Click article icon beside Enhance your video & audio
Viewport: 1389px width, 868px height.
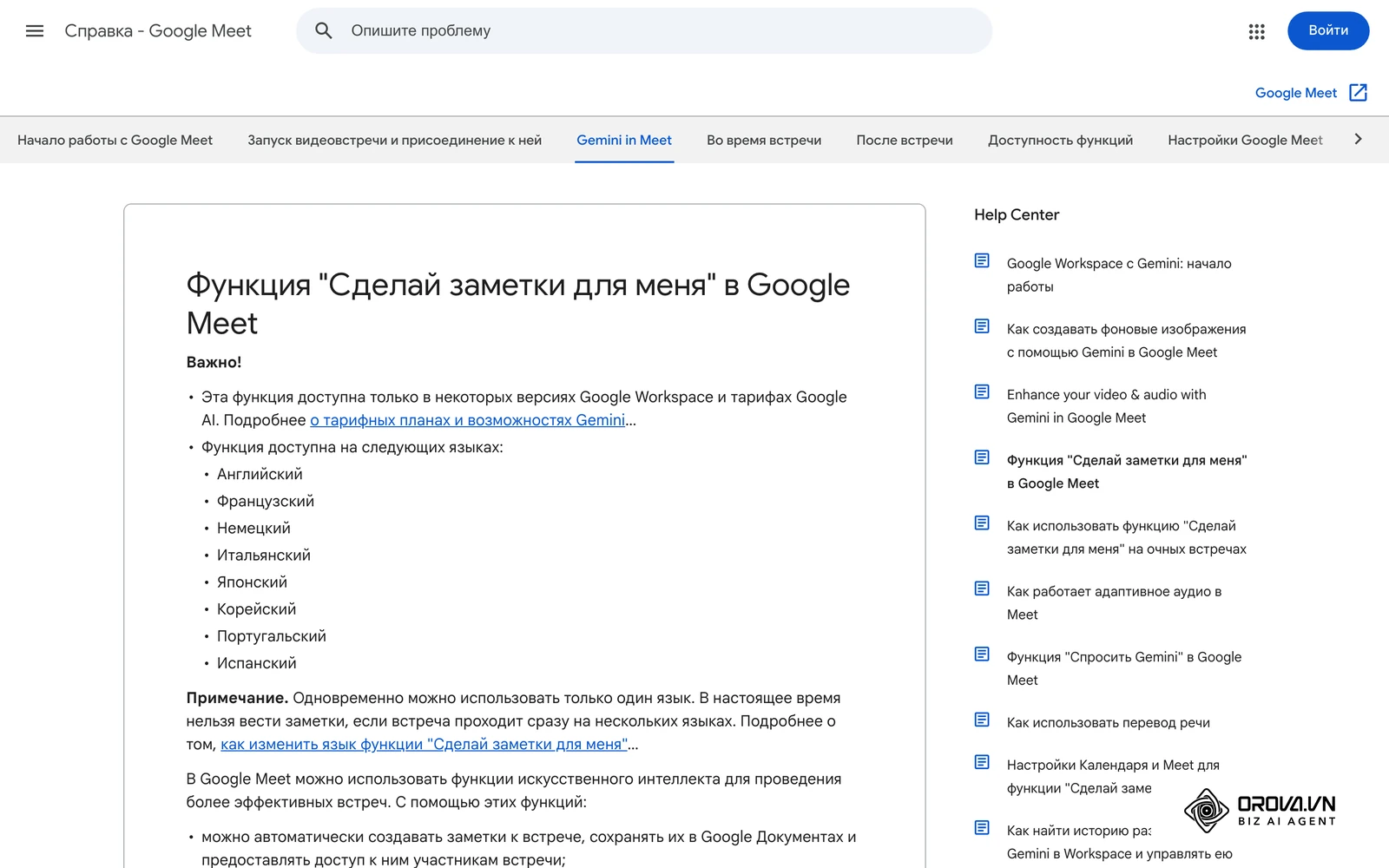click(982, 392)
